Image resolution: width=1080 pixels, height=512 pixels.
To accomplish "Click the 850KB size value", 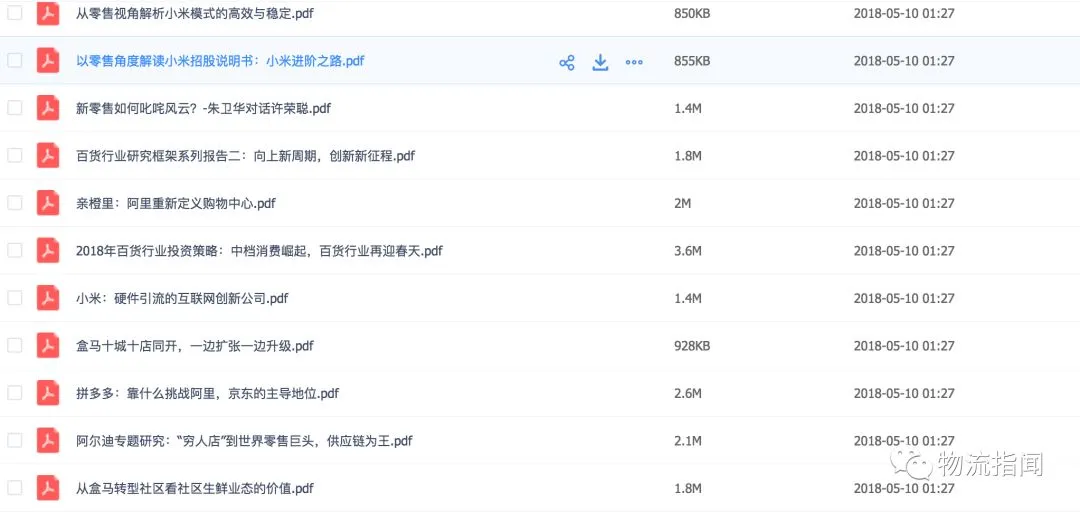I will click(692, 13).
